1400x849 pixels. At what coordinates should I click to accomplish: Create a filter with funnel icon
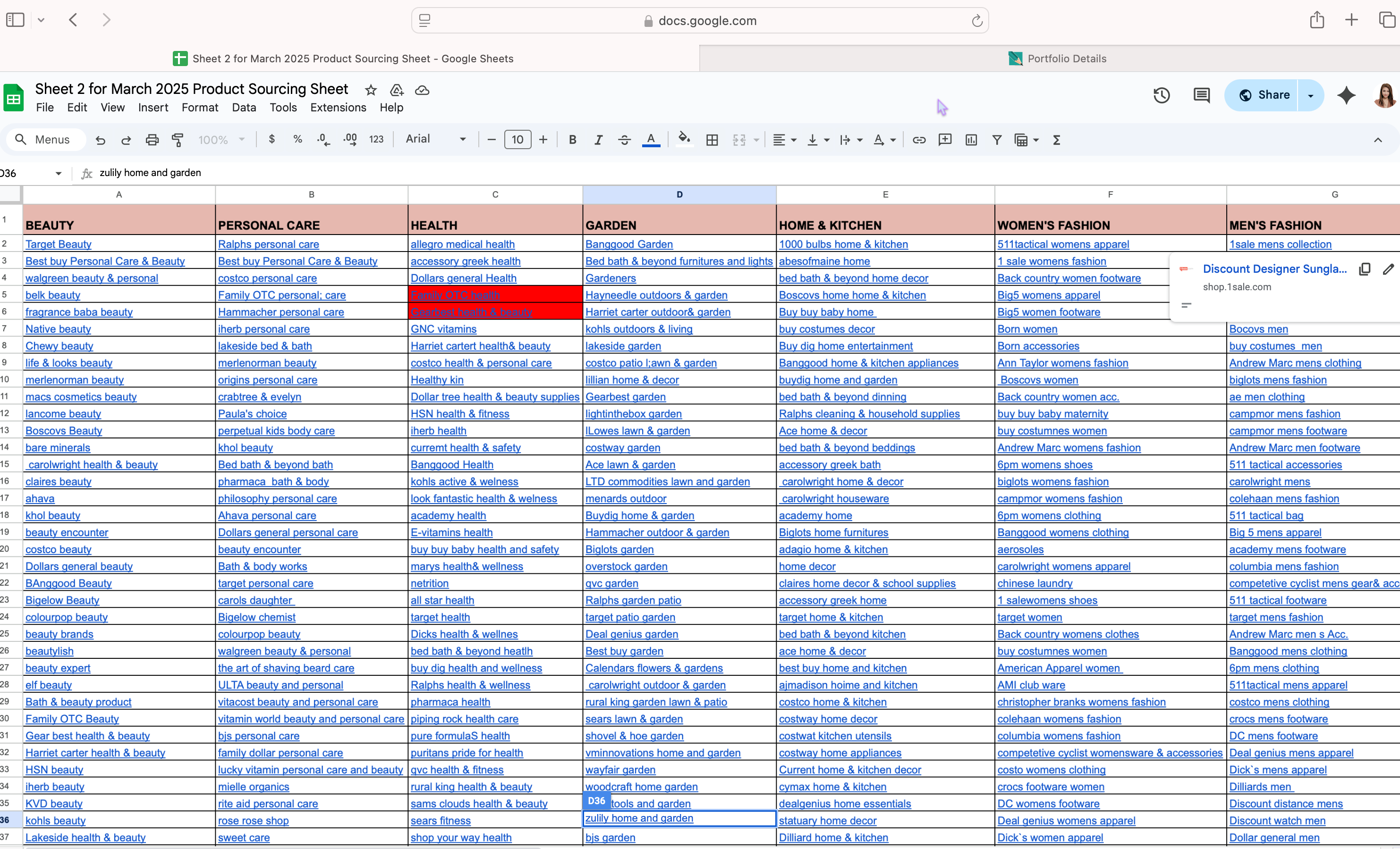coord(997,140)
